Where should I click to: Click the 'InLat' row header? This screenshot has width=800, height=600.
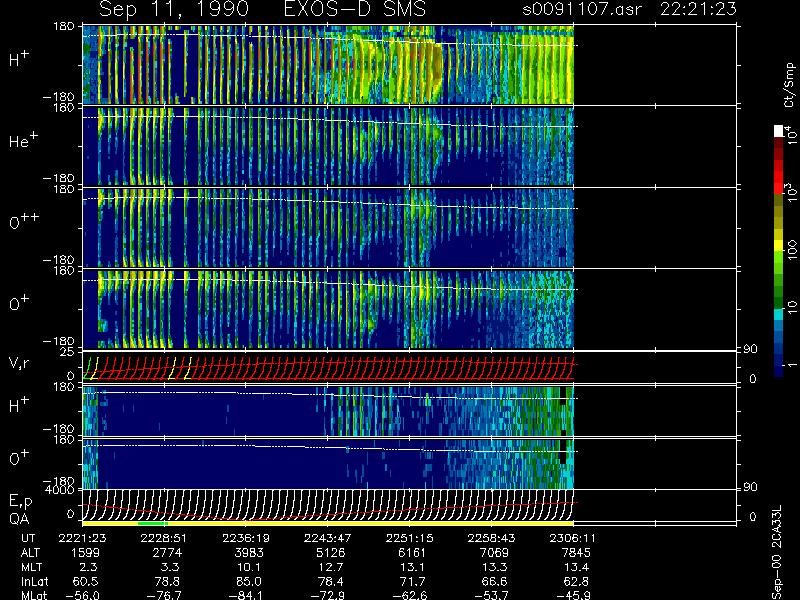[x=34, y=581]
